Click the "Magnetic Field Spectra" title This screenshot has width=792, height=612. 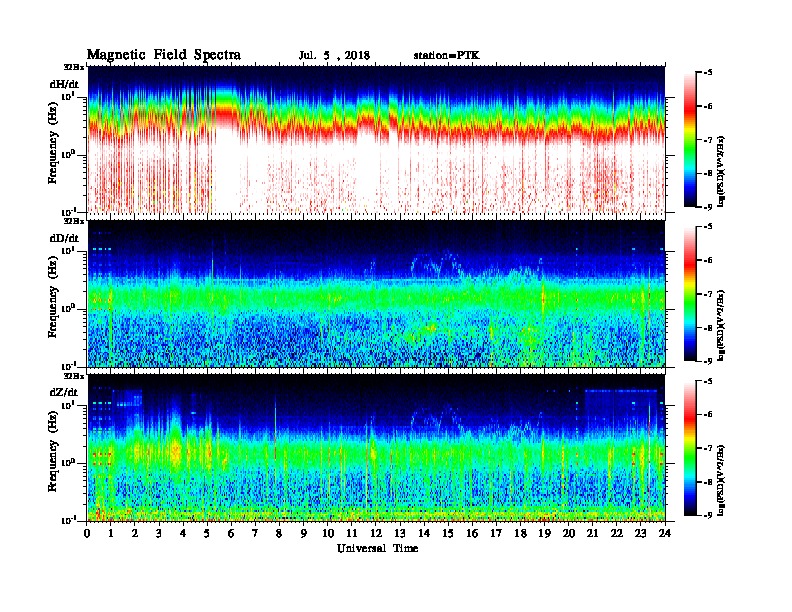pyautogui.click(x=164, y=55)
